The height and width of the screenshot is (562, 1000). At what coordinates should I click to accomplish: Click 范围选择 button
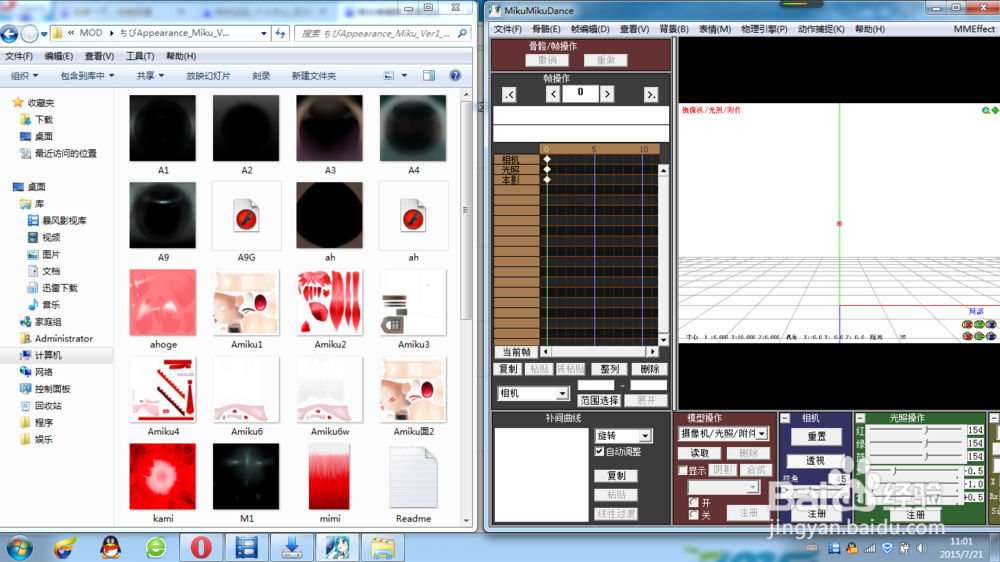pyautogui.click(x=599, y=401)
